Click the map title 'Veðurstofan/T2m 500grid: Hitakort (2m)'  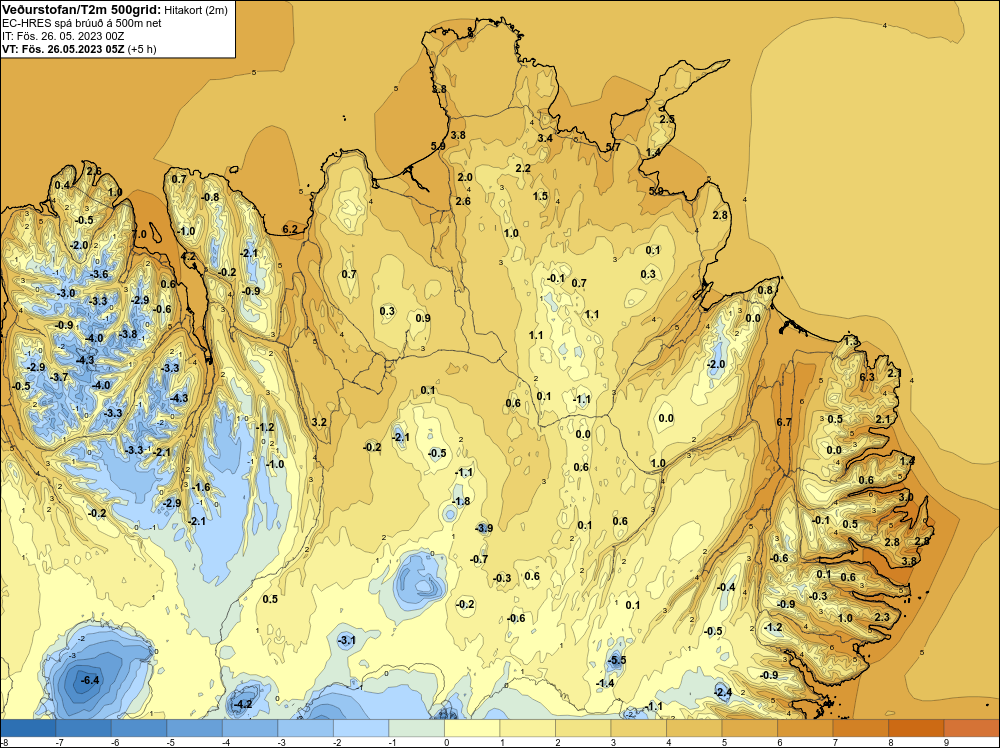(x=115, y=10)
